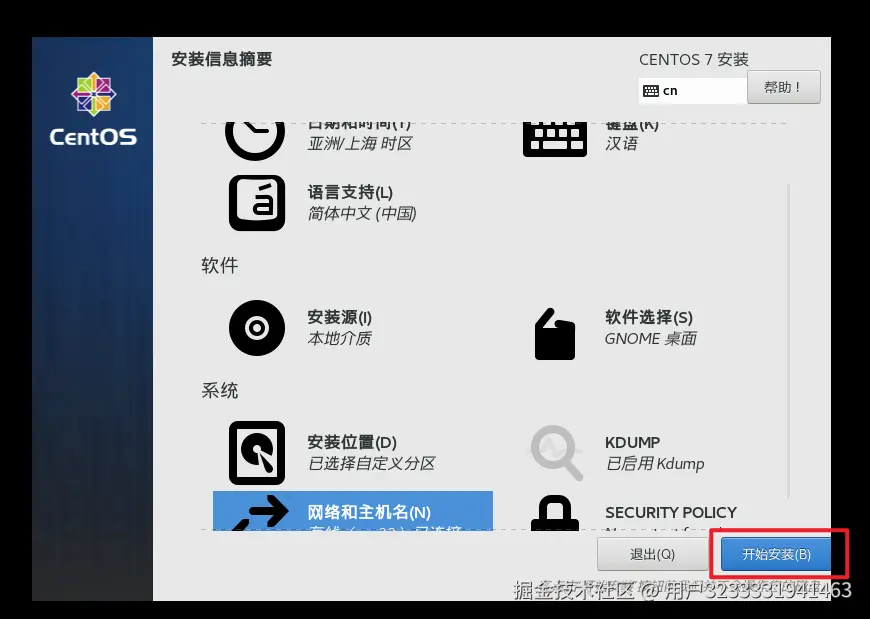Open installation destination hard disk icon
Screen dimensions: 870x619
257,453
